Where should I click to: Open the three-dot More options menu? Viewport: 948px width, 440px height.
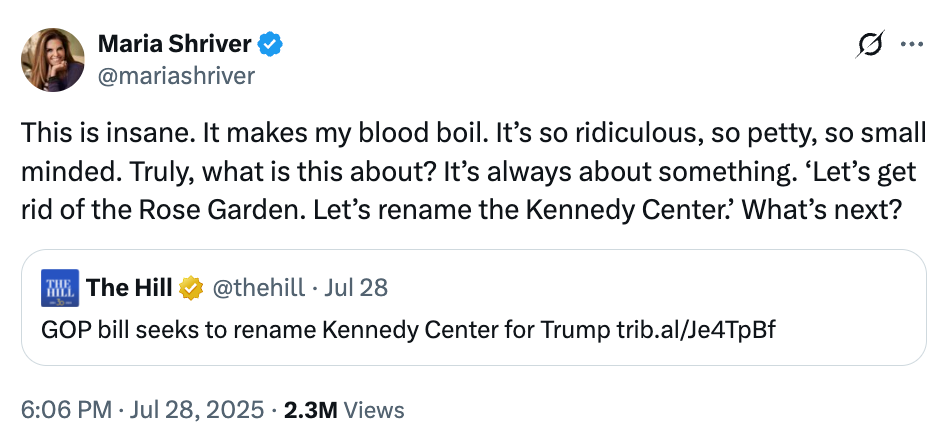click(x=911, y=45)
